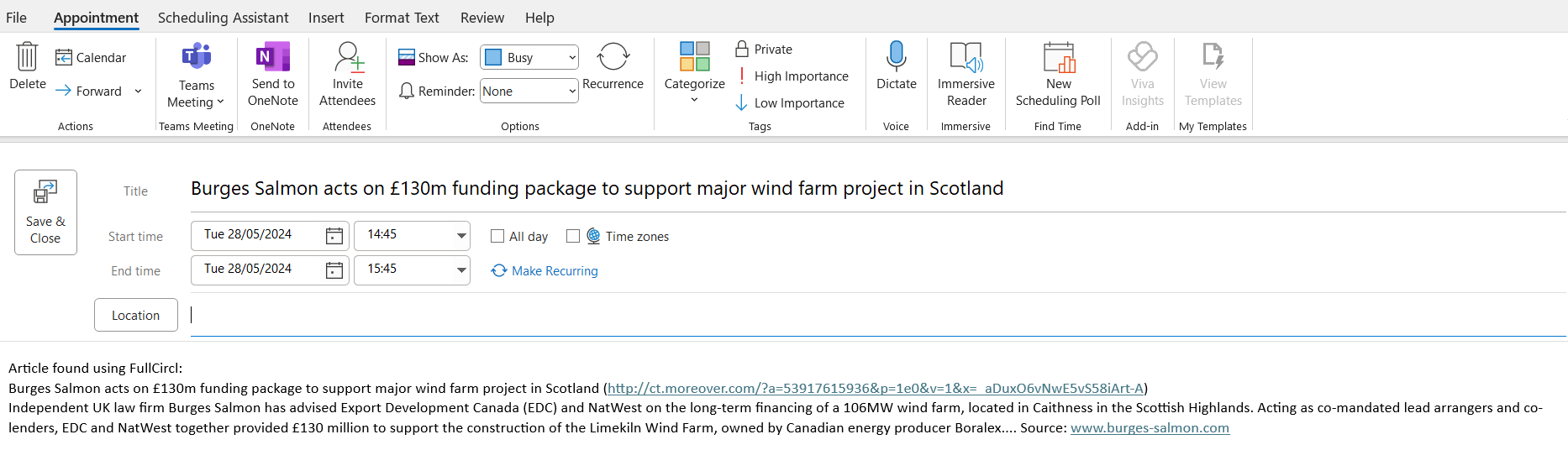The width and height of the screenshot is (1568, 471).
Task: Open Immersive Reader
Action: (x=966, y=76)
